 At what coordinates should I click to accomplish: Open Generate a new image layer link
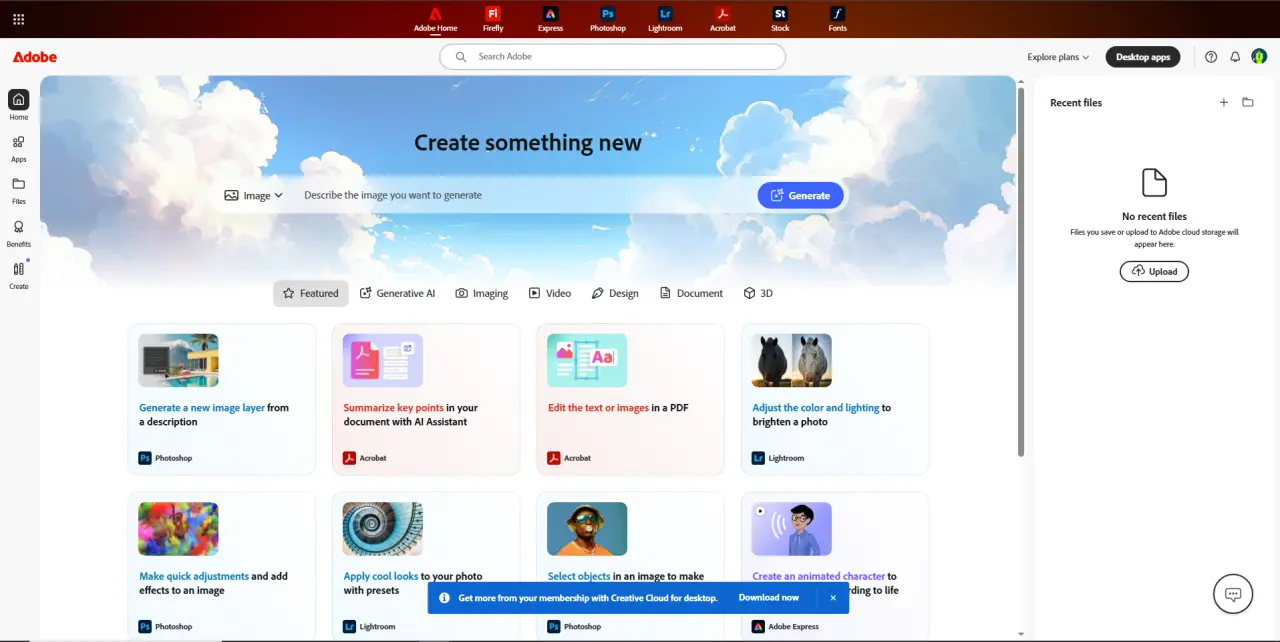click(202, 408)
